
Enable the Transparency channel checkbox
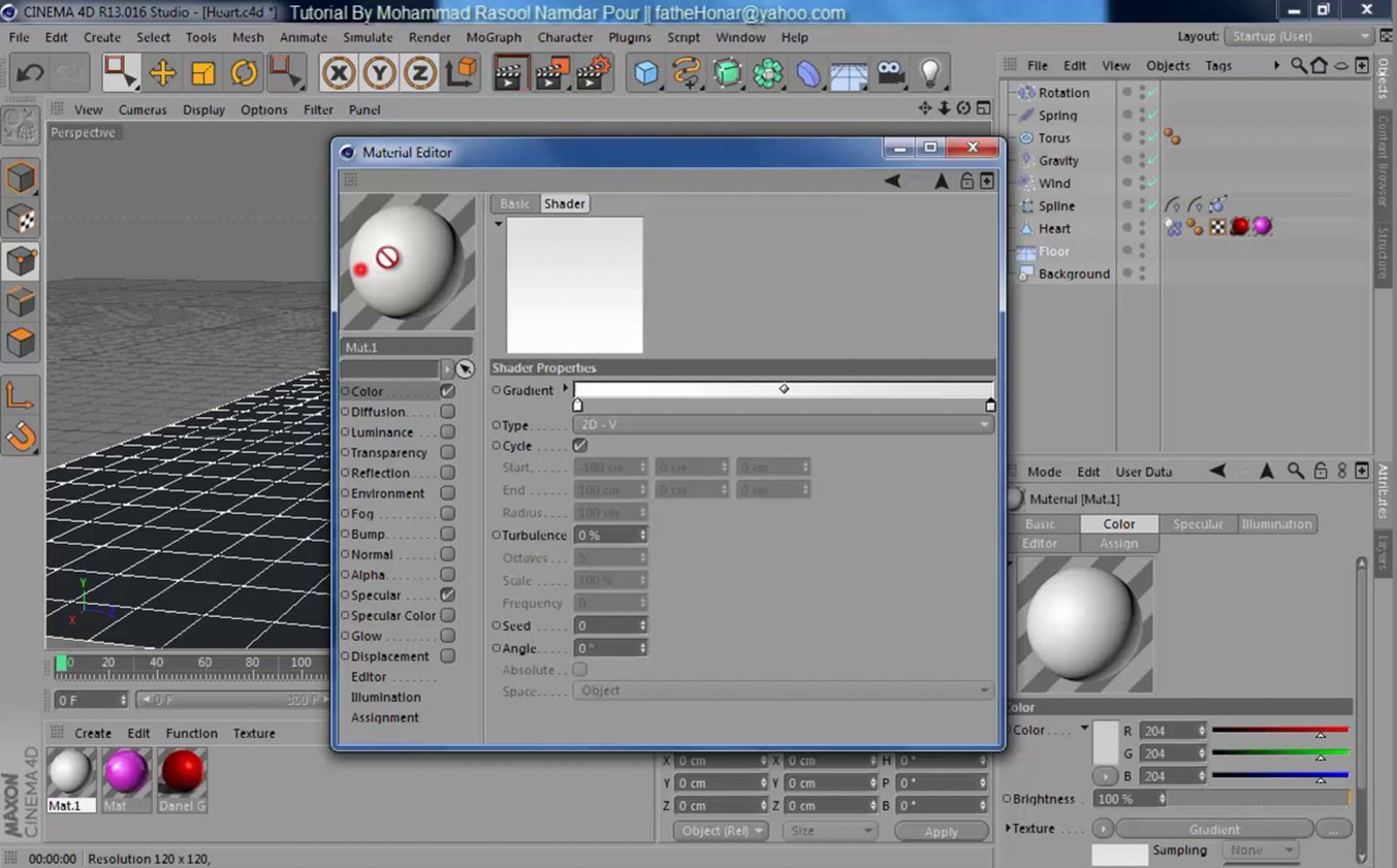pos(447,452)
